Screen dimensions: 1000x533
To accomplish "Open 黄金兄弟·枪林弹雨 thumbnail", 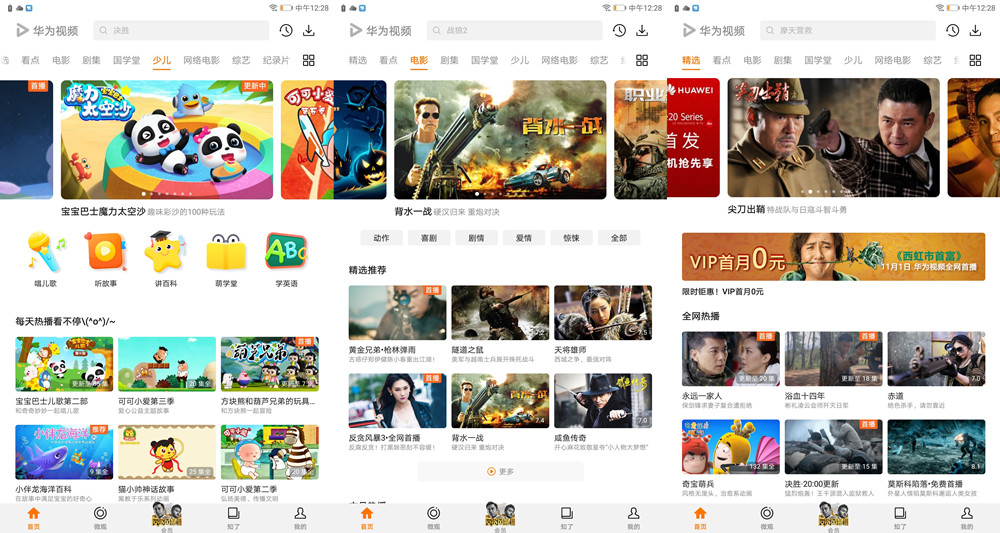I will click(397, 312).
